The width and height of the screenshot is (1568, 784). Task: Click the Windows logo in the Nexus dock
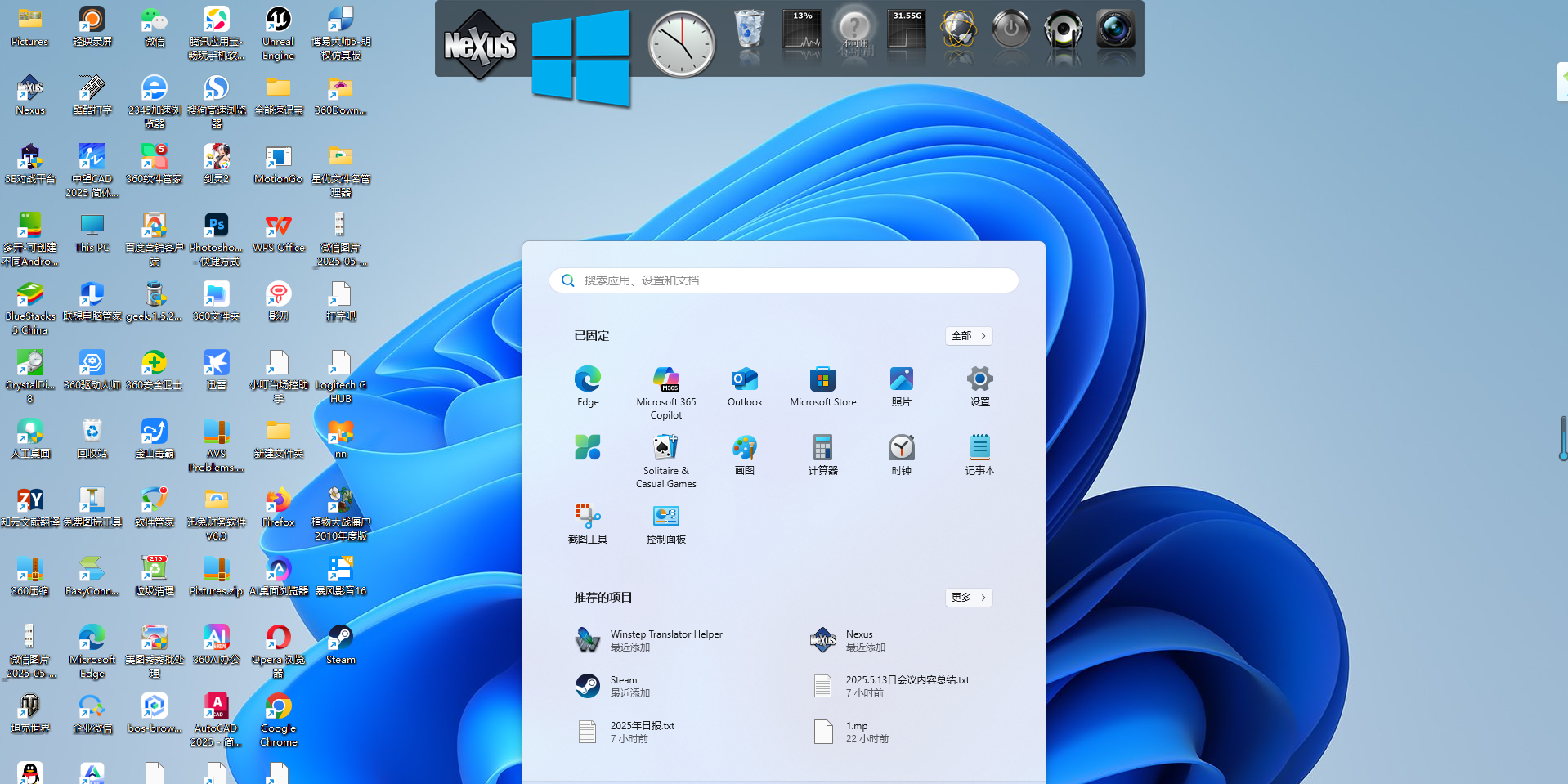(580, 57)
